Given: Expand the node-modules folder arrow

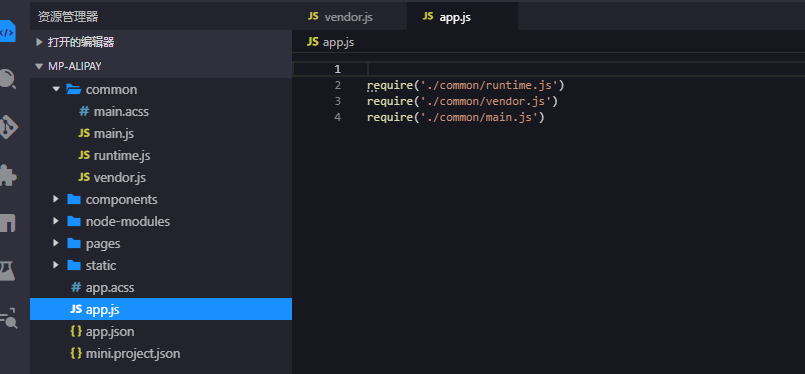Looking at the screenshot, I should [x=56, y=221].
